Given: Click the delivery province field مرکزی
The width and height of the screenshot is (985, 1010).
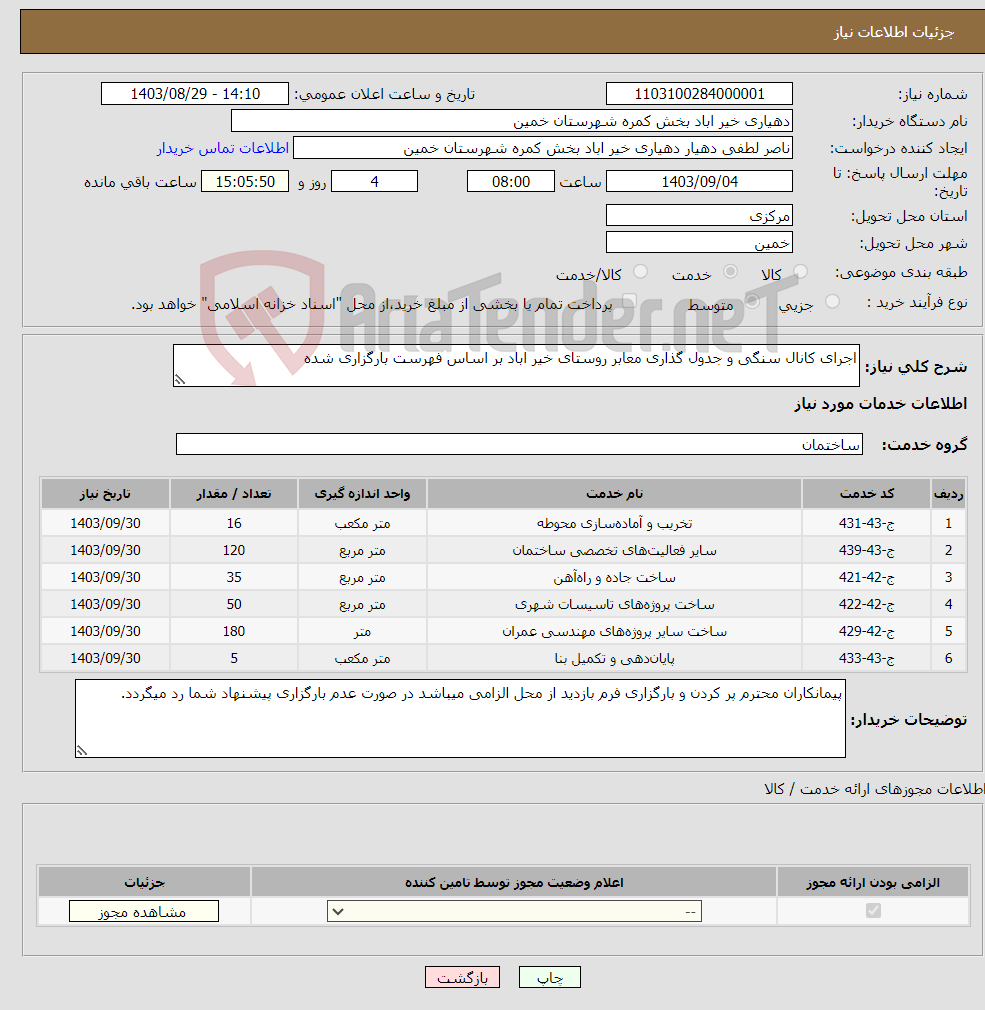Looking at the screenshot, I should click(x=699, y=215).
